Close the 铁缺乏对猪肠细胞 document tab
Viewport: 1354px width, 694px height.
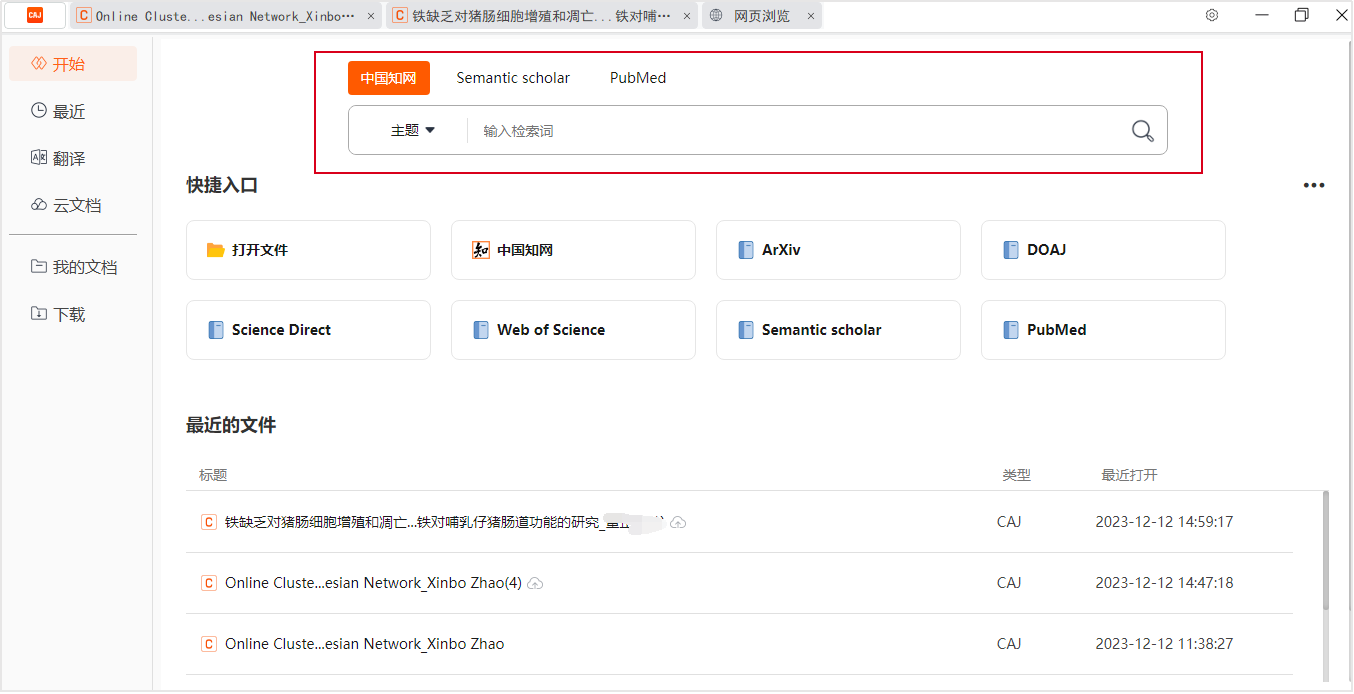point(689,16)
